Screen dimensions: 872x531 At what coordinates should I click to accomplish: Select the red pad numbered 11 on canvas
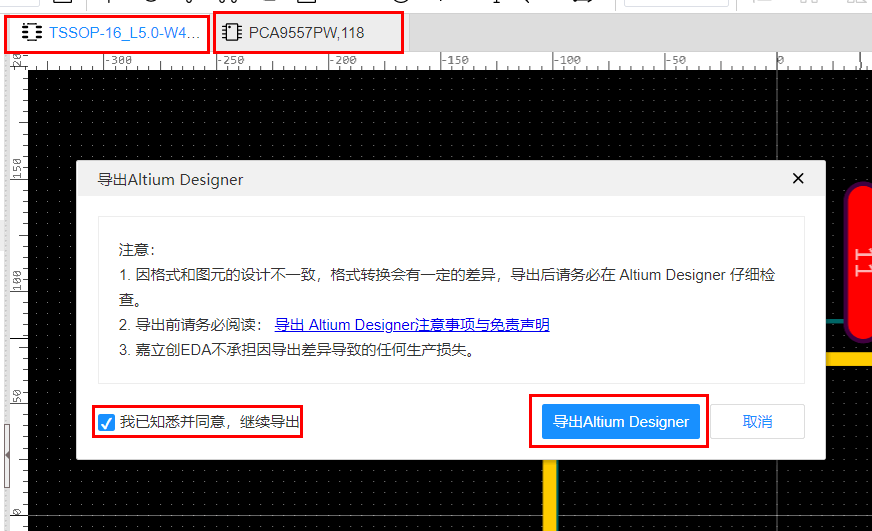point(859,262)
